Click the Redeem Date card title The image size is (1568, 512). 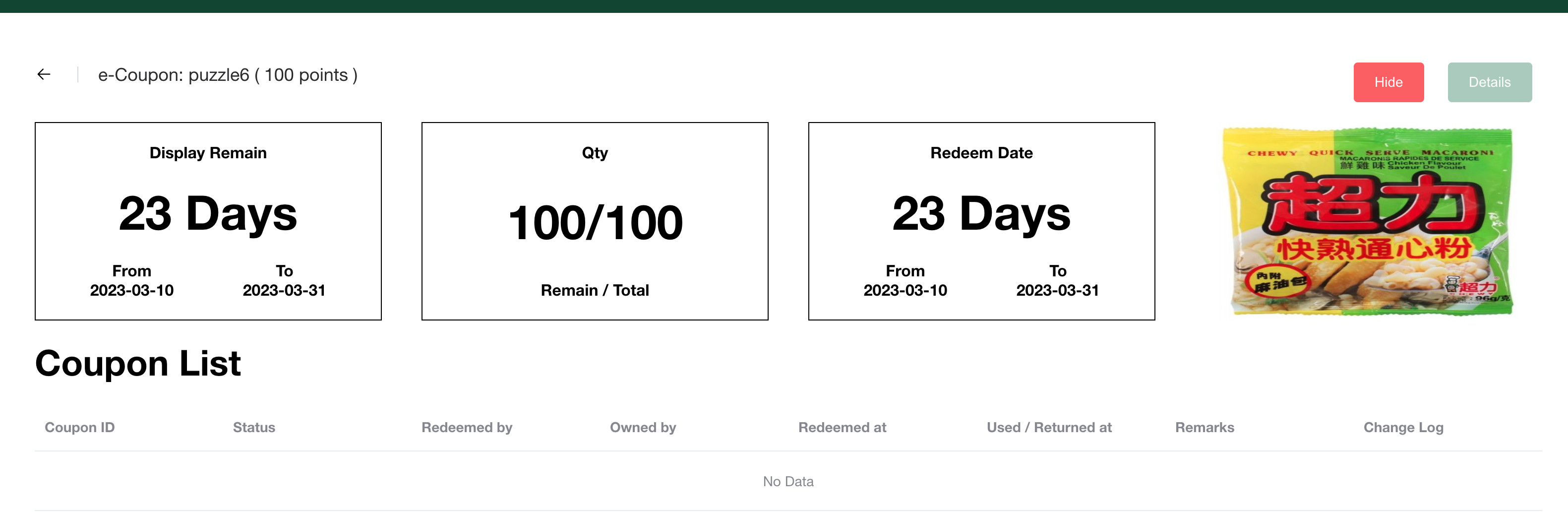coord(980,153)
